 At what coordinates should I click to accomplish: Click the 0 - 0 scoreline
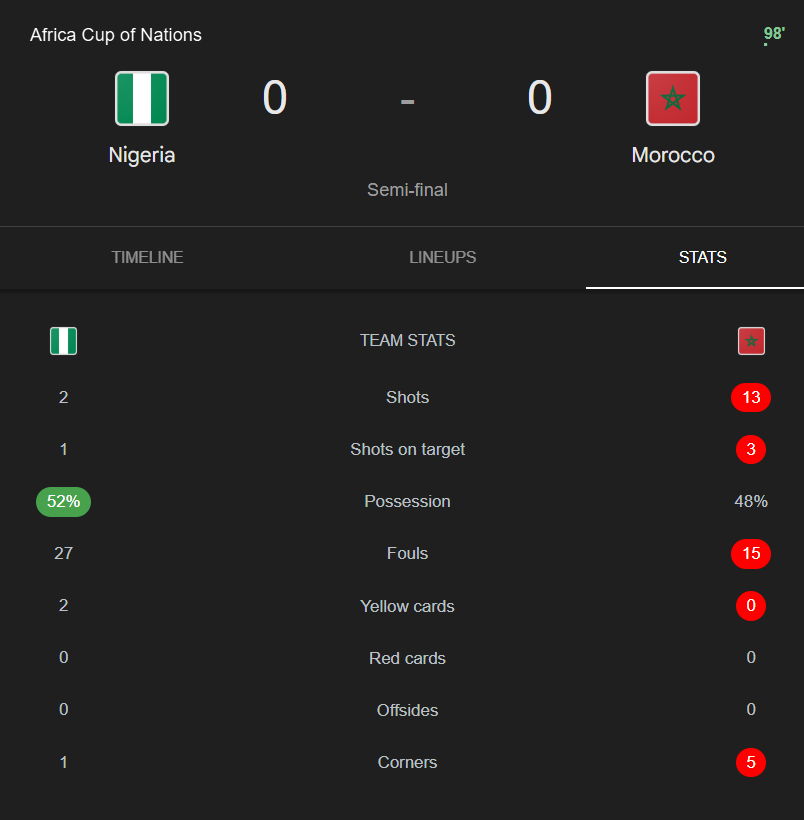click(407, 98)
